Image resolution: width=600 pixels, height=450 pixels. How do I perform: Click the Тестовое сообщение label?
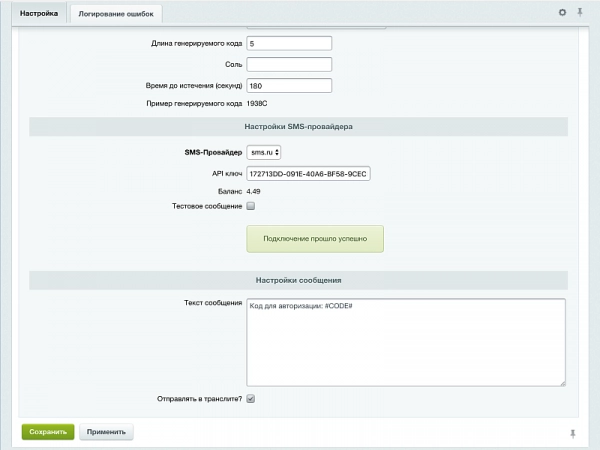(207, 206)
